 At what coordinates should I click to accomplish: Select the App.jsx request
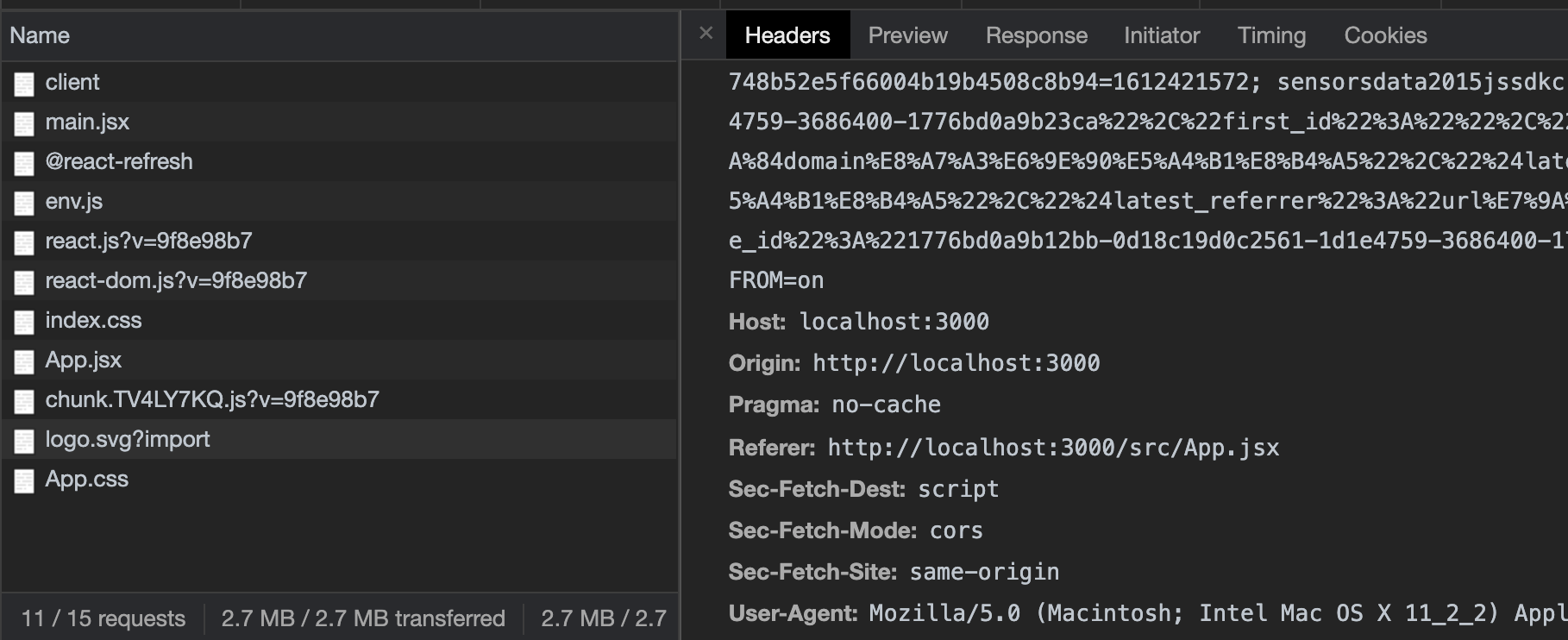pos(340,360)
